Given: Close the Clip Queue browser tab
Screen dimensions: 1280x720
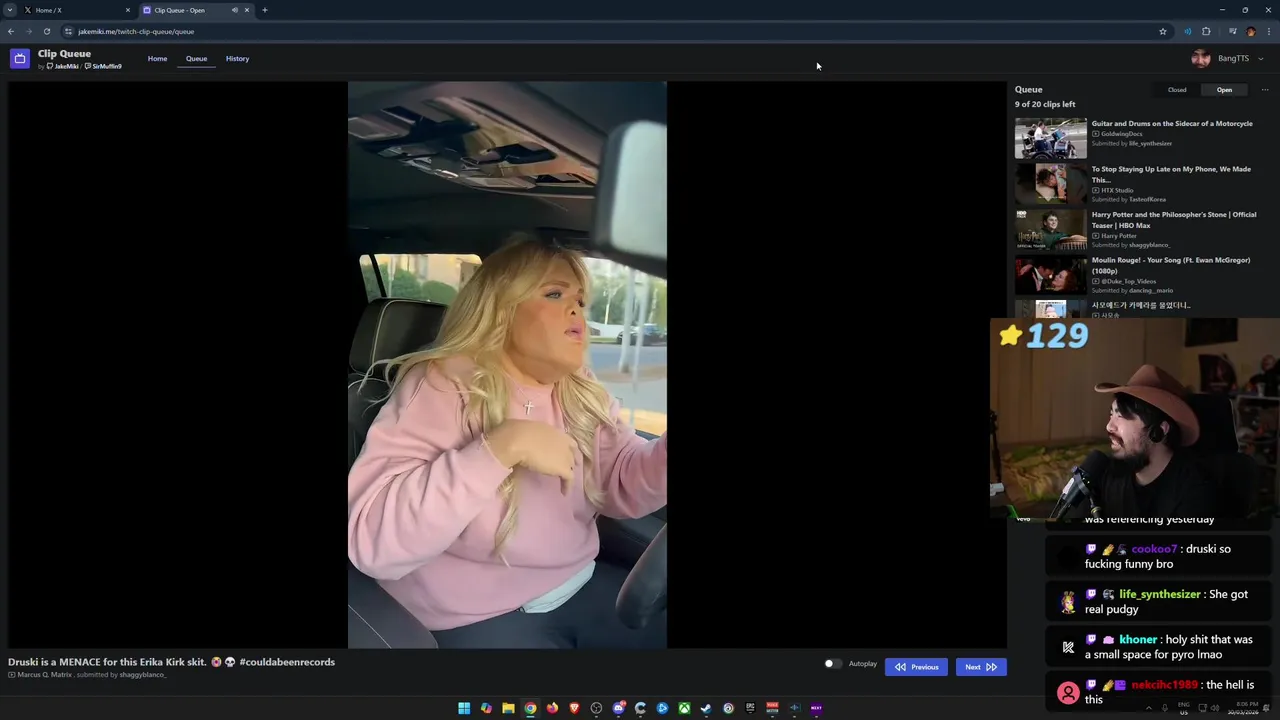Looking at the screenshot, I should (248, 10).
